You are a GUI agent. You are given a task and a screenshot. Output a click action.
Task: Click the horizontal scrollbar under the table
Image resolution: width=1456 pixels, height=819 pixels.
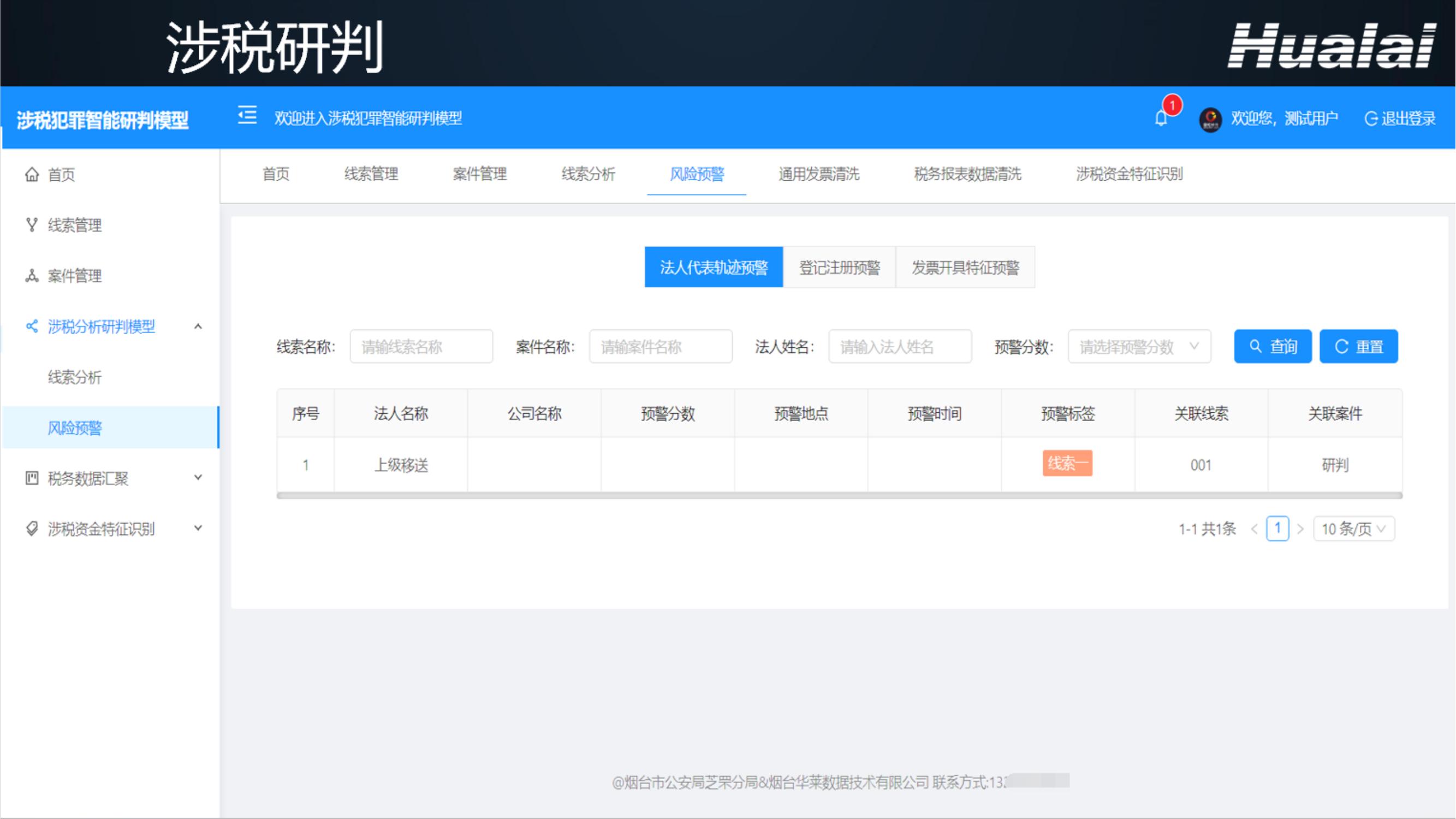pos(839,496)
